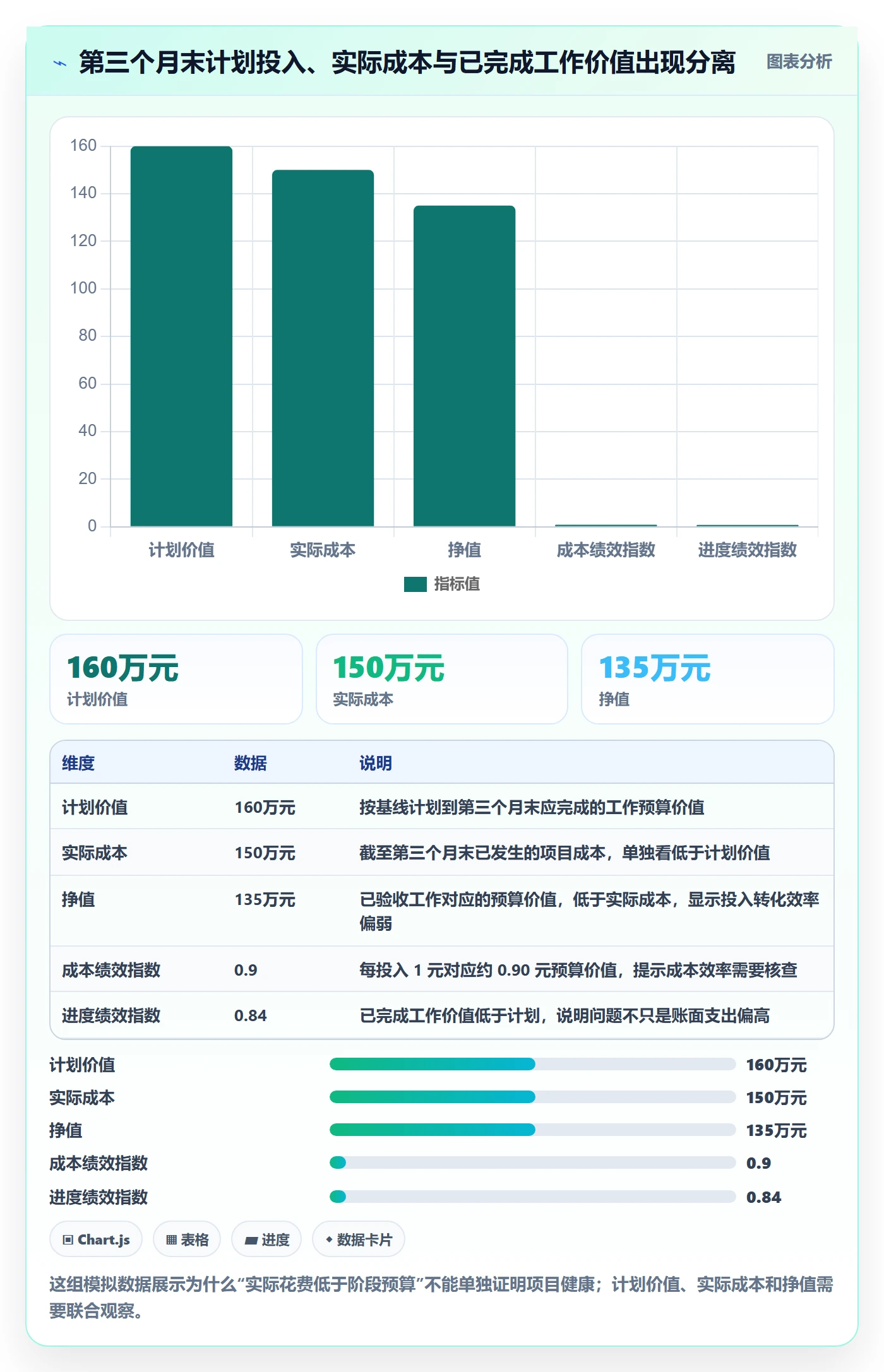Click the 图表分析 label in header
This screenshot has height=1372, width=884.
pyautogui.click(x=799, y=62)
